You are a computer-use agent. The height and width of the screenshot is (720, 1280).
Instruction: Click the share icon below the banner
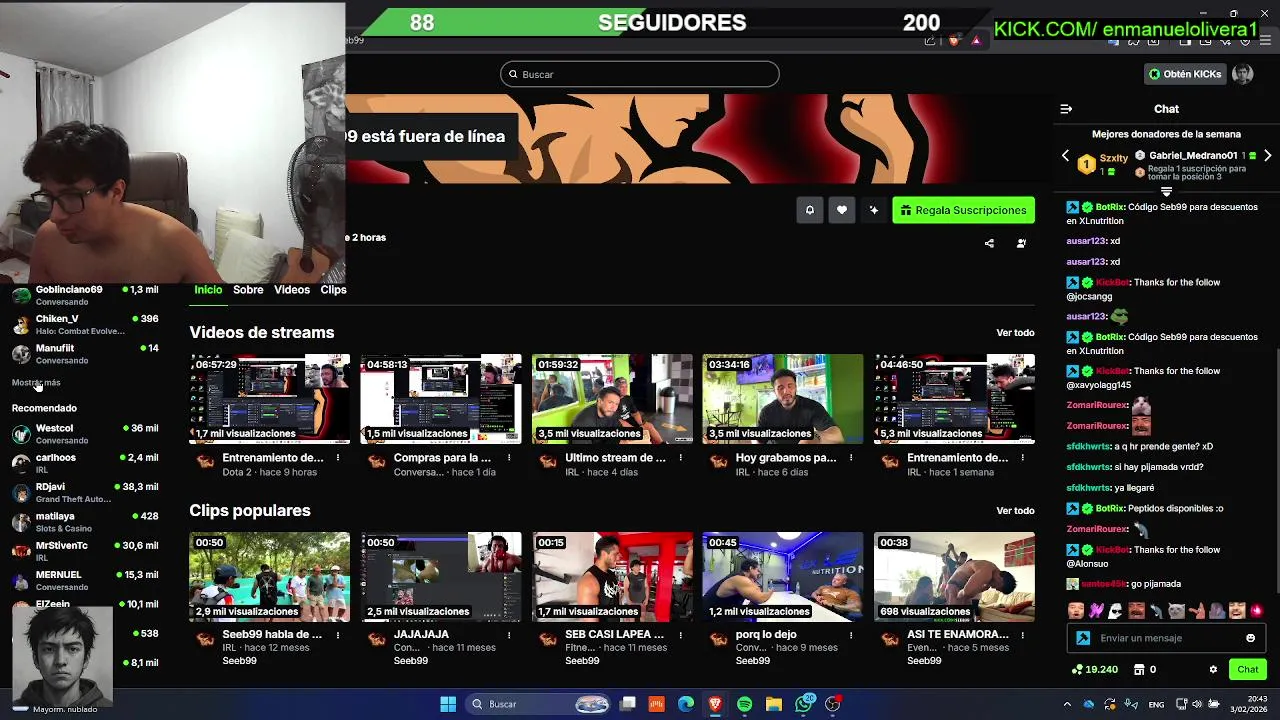click(x=989, y=243)
